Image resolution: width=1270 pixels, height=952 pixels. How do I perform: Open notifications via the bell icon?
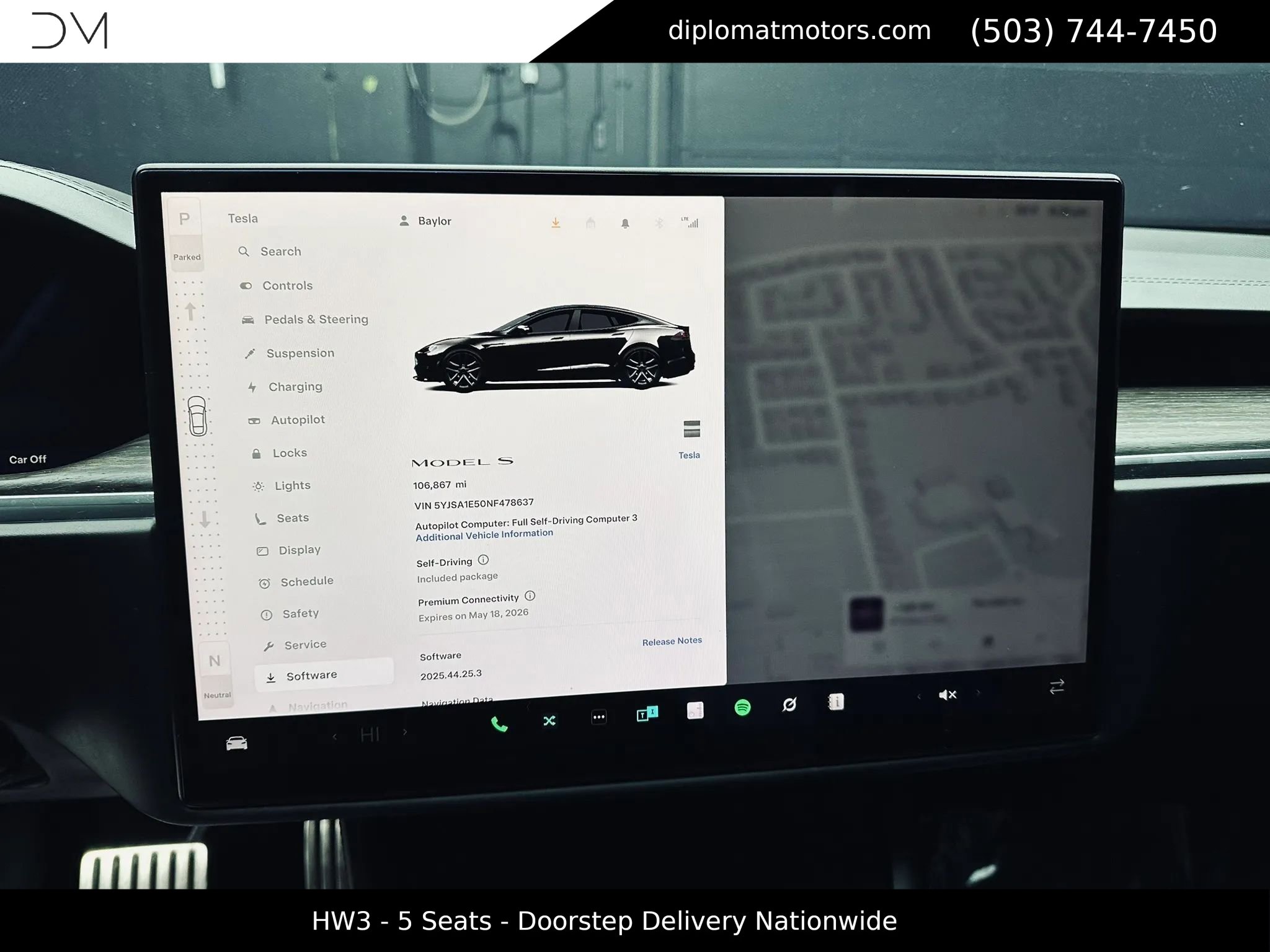tap(625, 223)
